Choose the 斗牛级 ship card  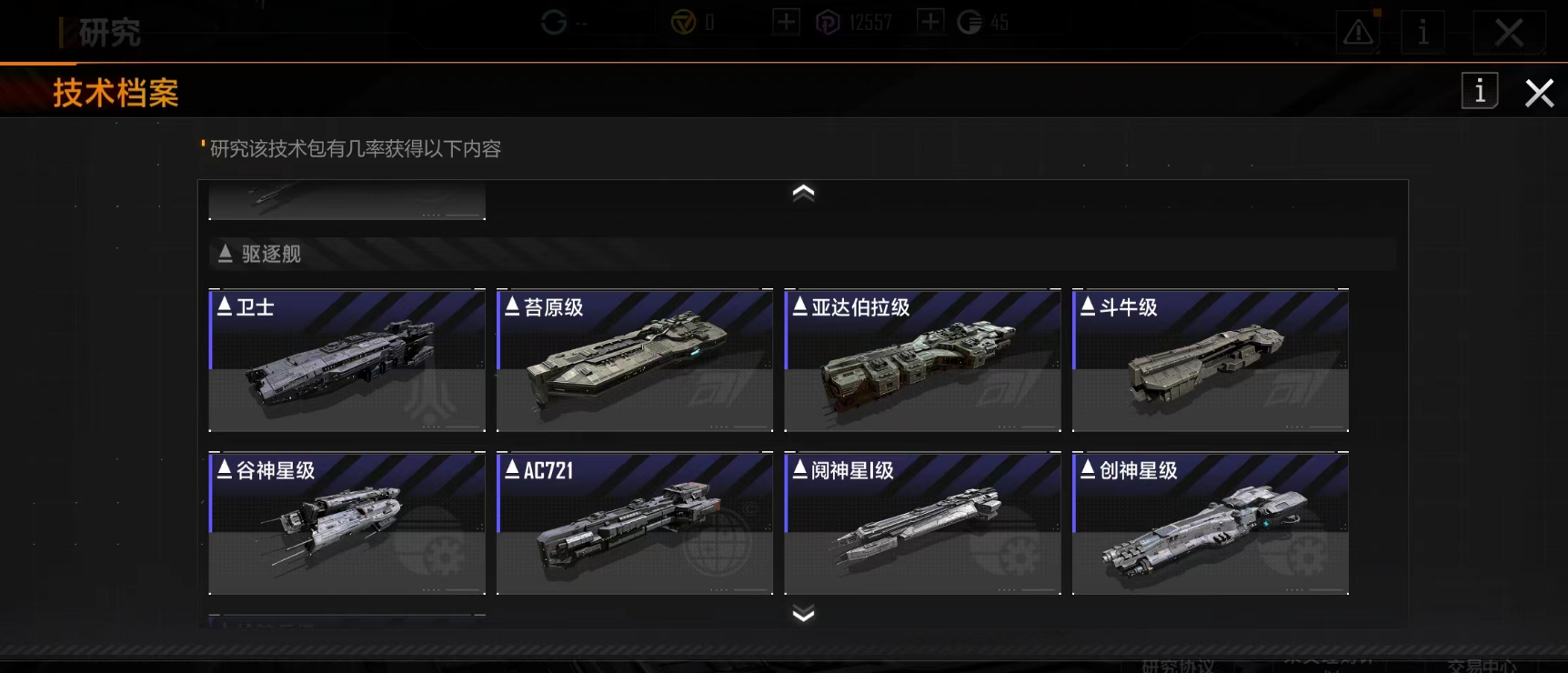click(x=1211, y=360)
